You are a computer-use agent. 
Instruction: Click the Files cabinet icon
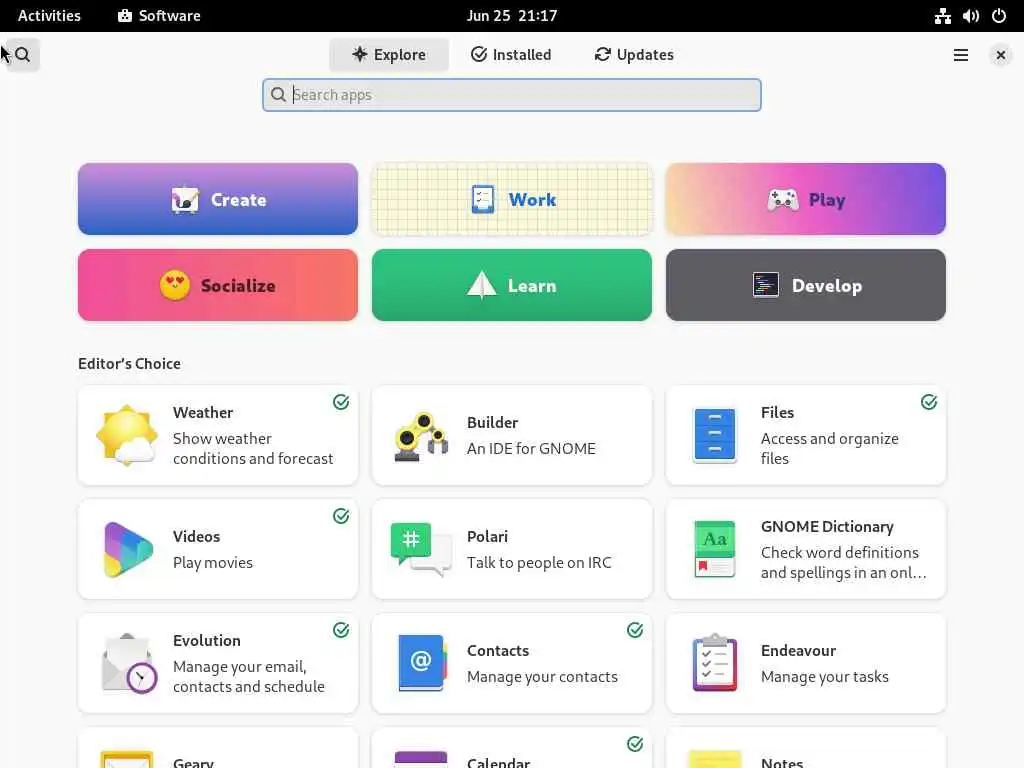[714, 436]
